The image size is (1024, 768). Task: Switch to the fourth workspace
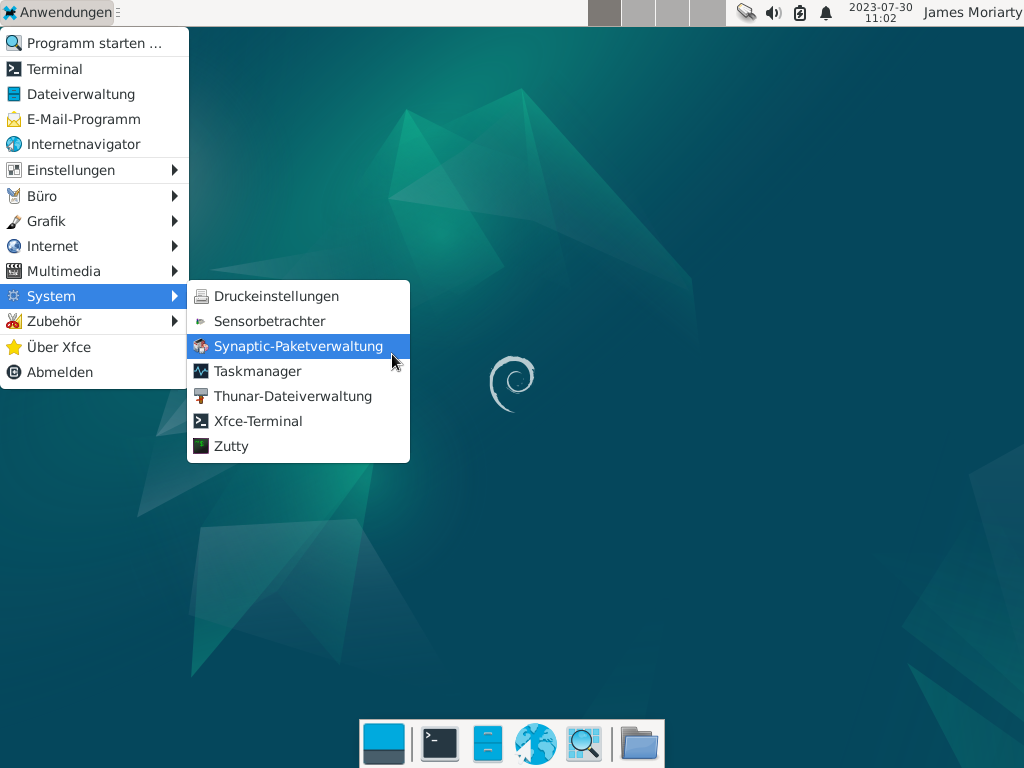(x=707, y=13)
